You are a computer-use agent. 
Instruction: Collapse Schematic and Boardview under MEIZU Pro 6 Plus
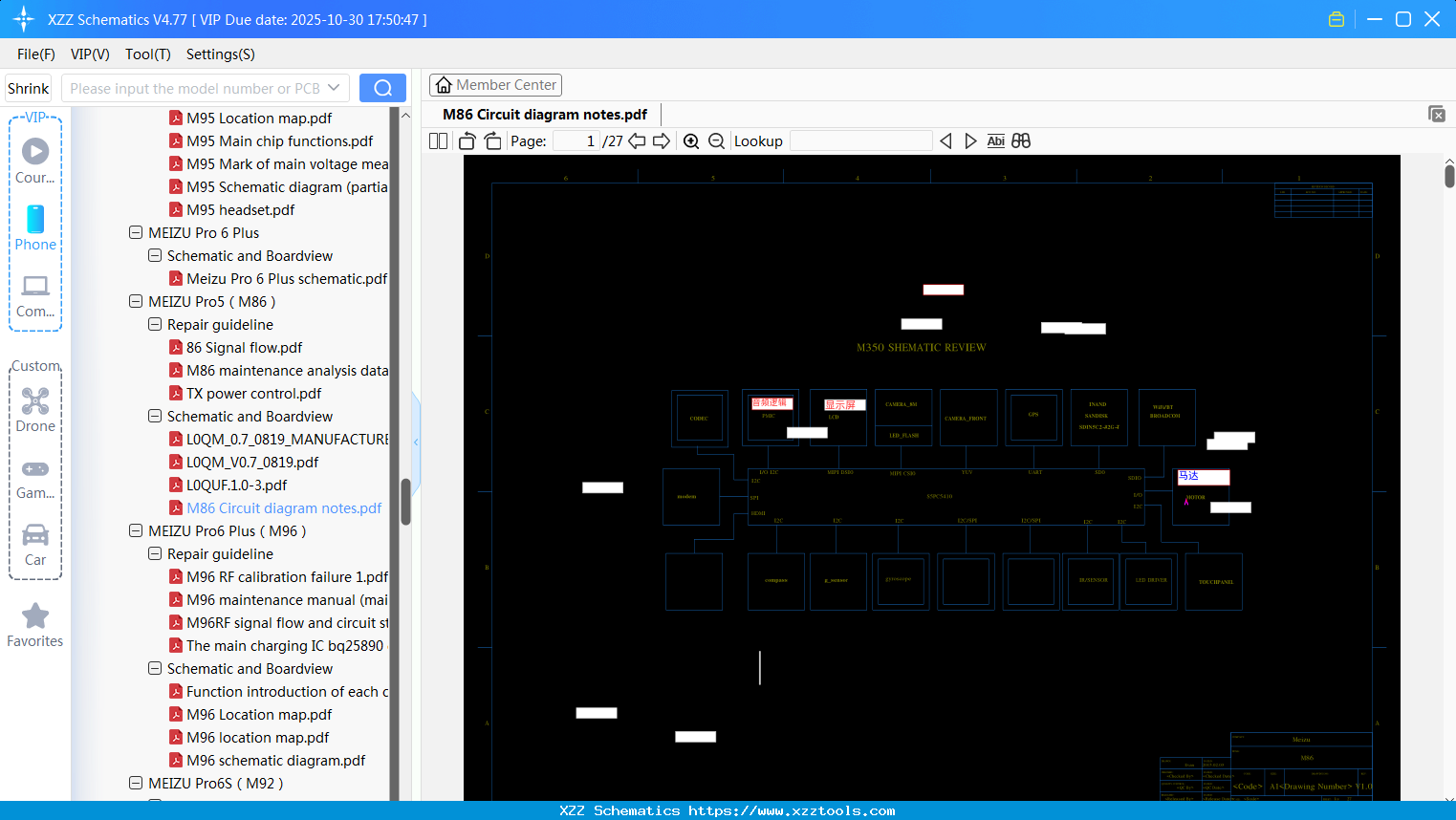pyautogui.click(x=155, y=255)
